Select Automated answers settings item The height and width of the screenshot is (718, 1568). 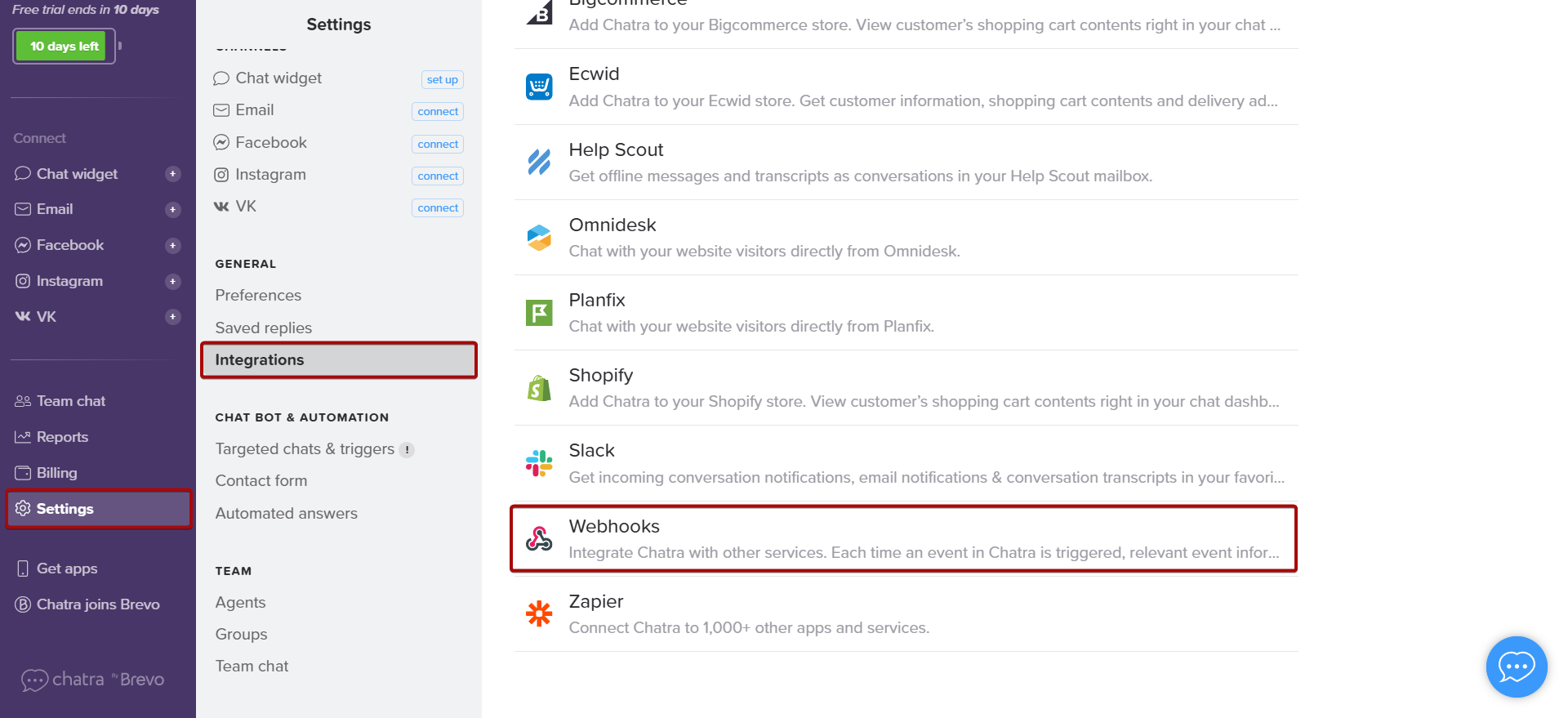point(286,513)
